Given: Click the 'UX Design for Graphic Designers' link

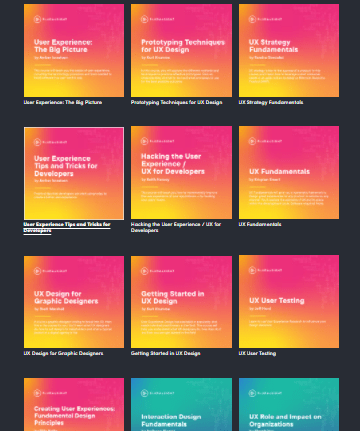Looking at the screenshot, I should click(x=63, y=353).
